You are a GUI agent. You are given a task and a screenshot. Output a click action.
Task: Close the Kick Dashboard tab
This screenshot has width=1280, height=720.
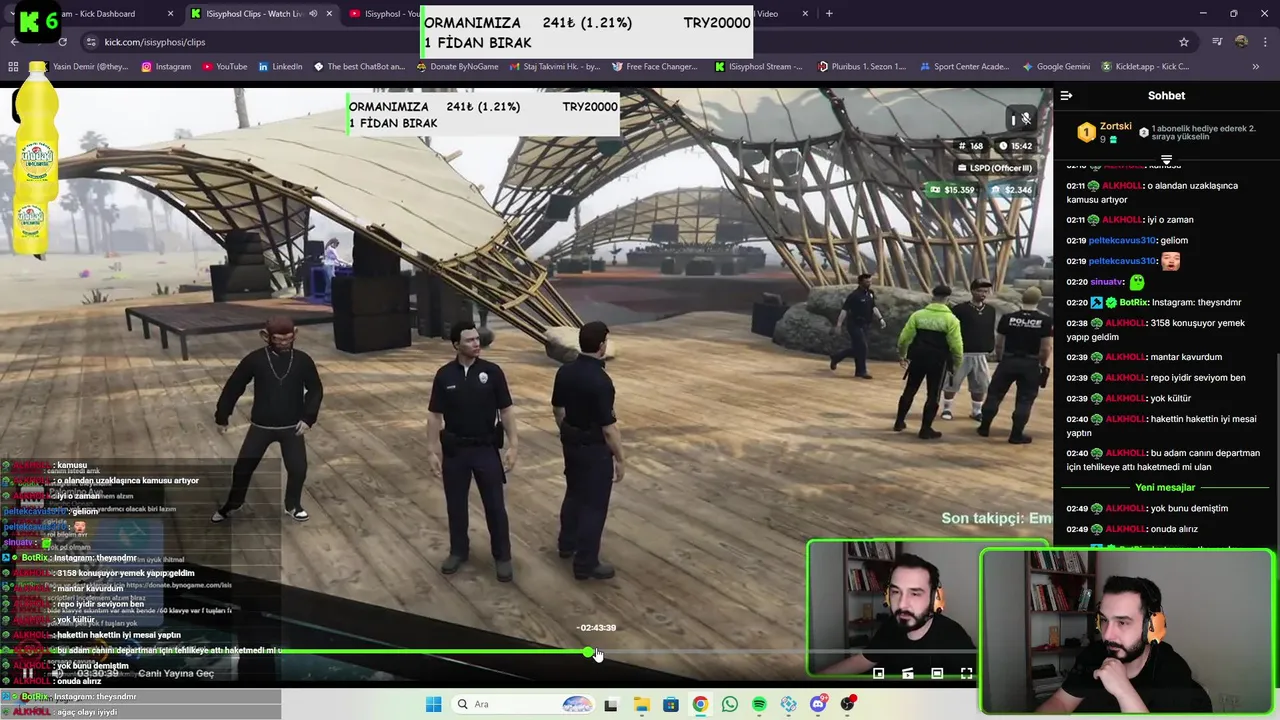(170, 14)
